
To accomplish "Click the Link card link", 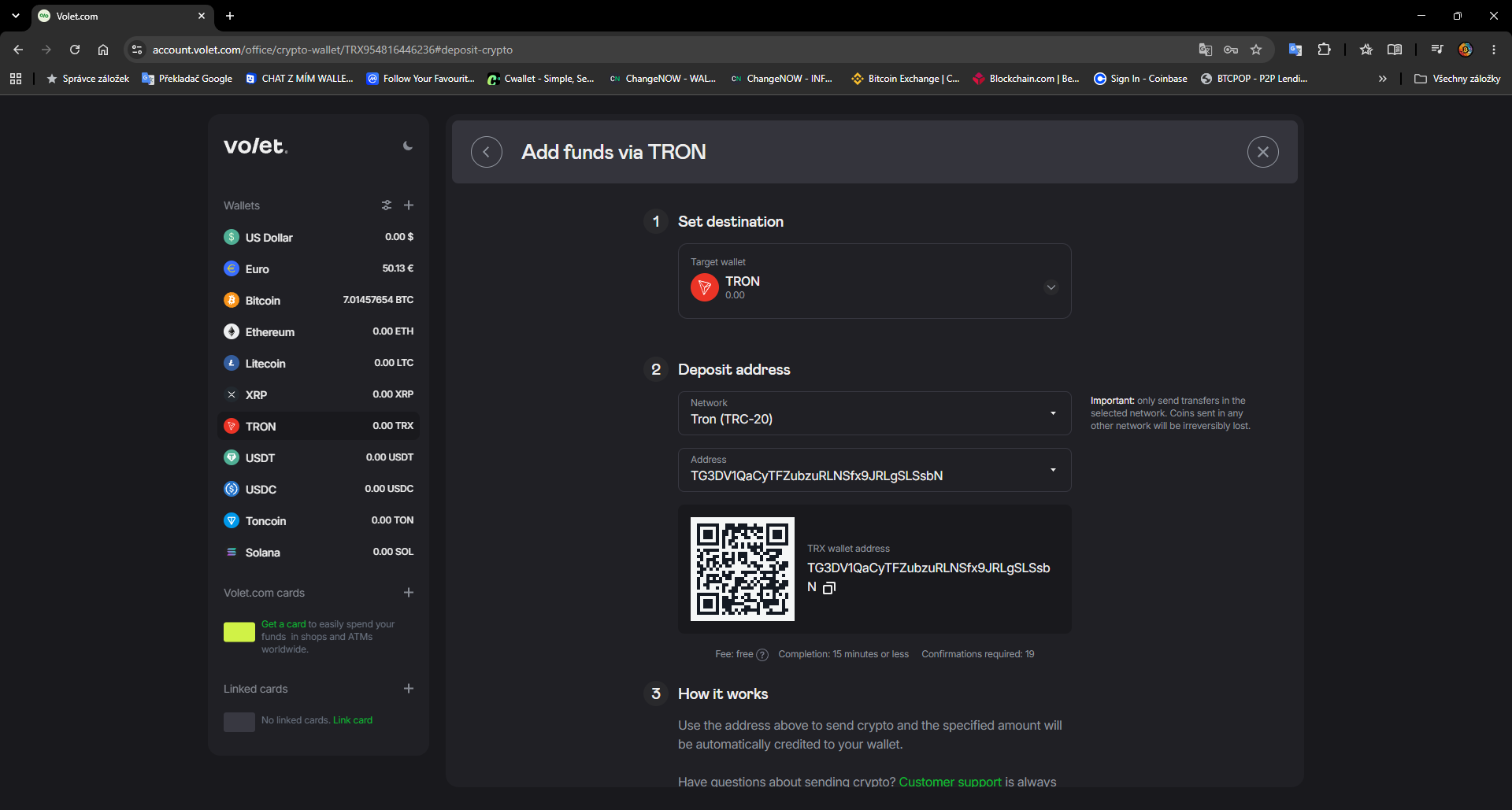I will pyautogui.click(x=353, y=720).
